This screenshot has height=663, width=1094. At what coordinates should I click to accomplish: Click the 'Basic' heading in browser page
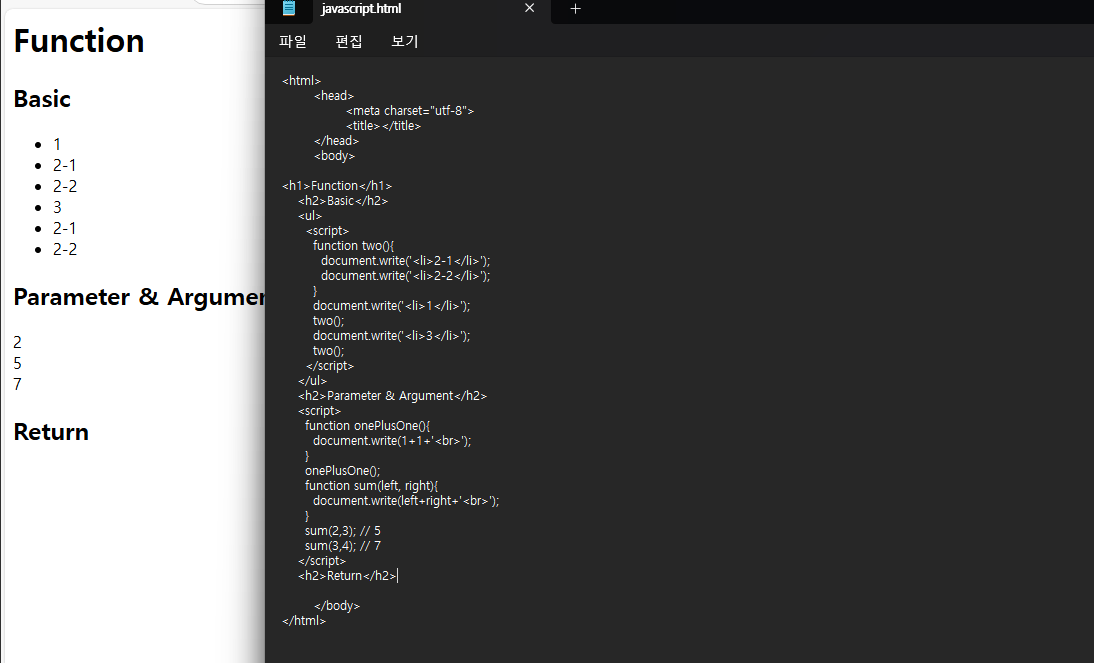click(x=42, y=99)
